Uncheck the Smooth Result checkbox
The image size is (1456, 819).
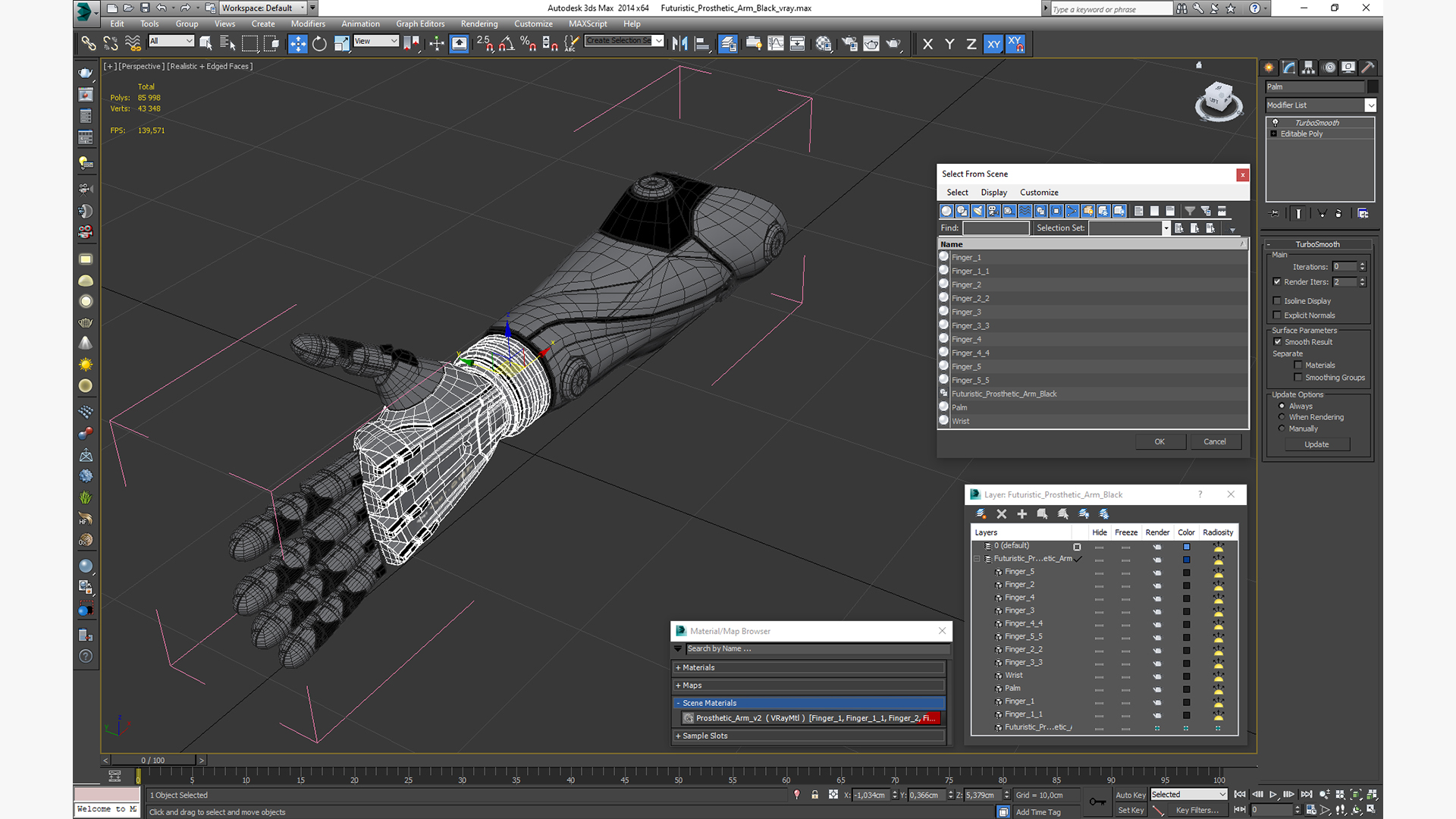tap(1278, 342)
